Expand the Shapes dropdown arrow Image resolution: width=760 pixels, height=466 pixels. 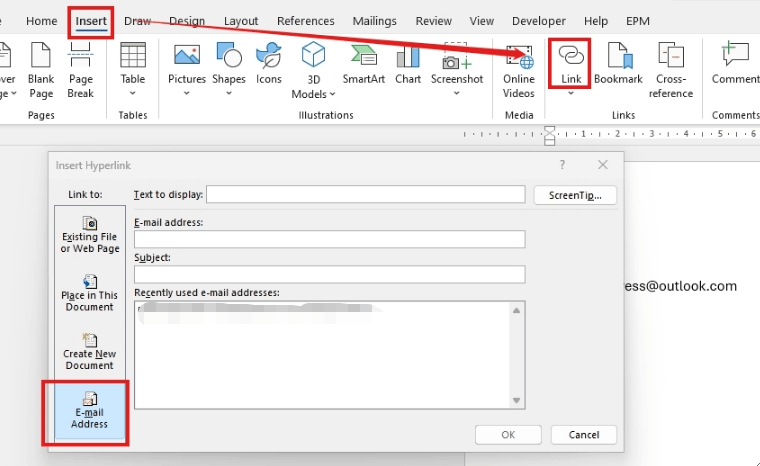tap(229, 93)
